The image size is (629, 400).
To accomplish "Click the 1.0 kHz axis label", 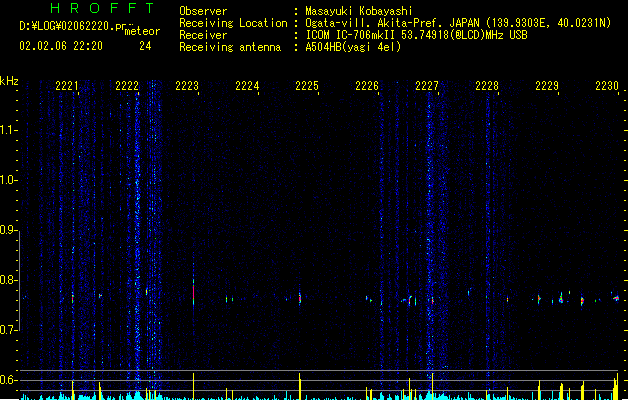I will [8, 180].
